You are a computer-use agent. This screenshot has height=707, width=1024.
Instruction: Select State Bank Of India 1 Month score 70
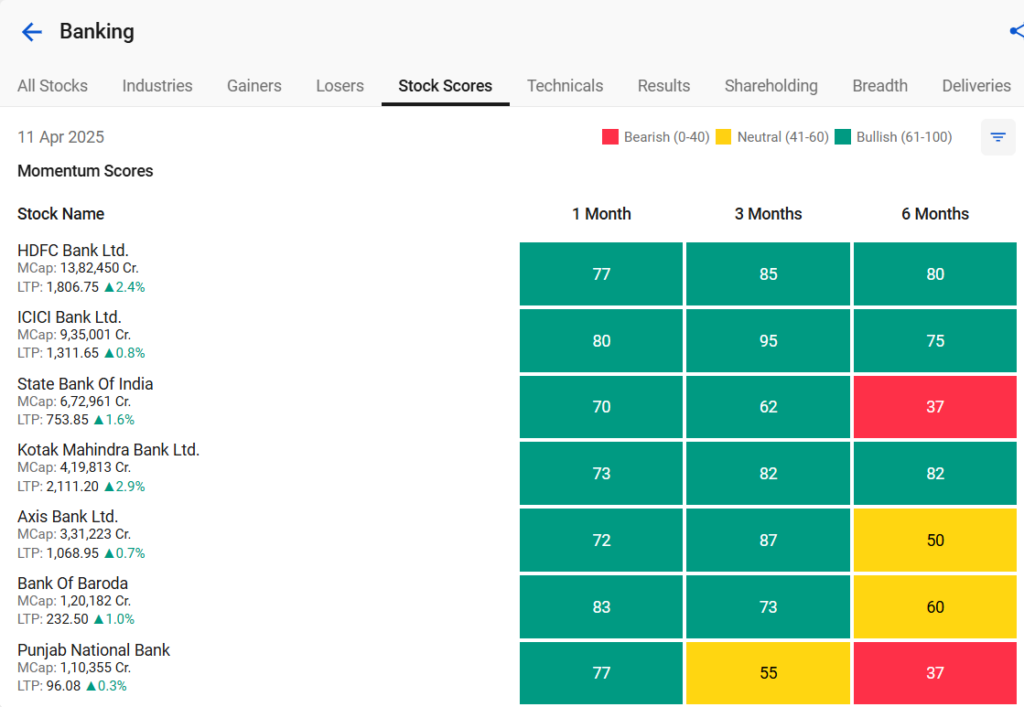(601, 407)
